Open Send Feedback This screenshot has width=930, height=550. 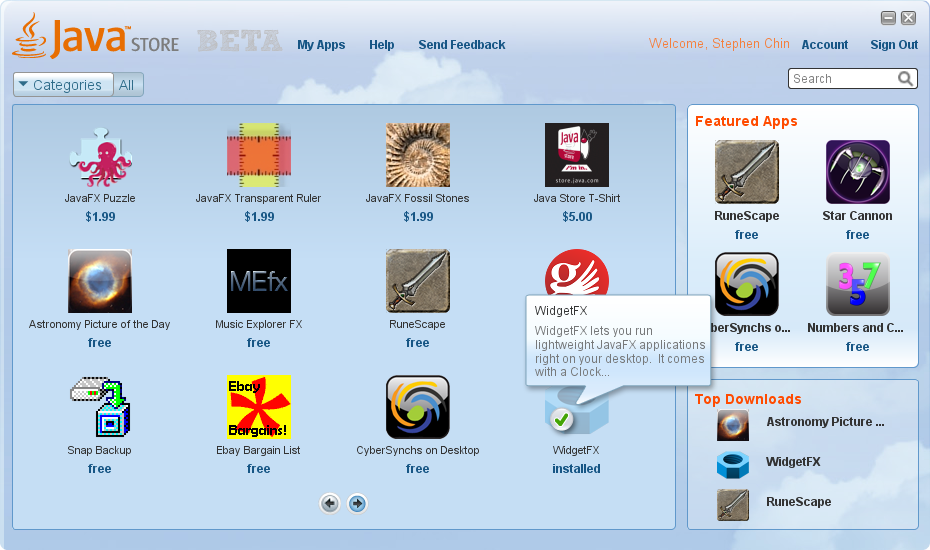[x=461, y=44]
